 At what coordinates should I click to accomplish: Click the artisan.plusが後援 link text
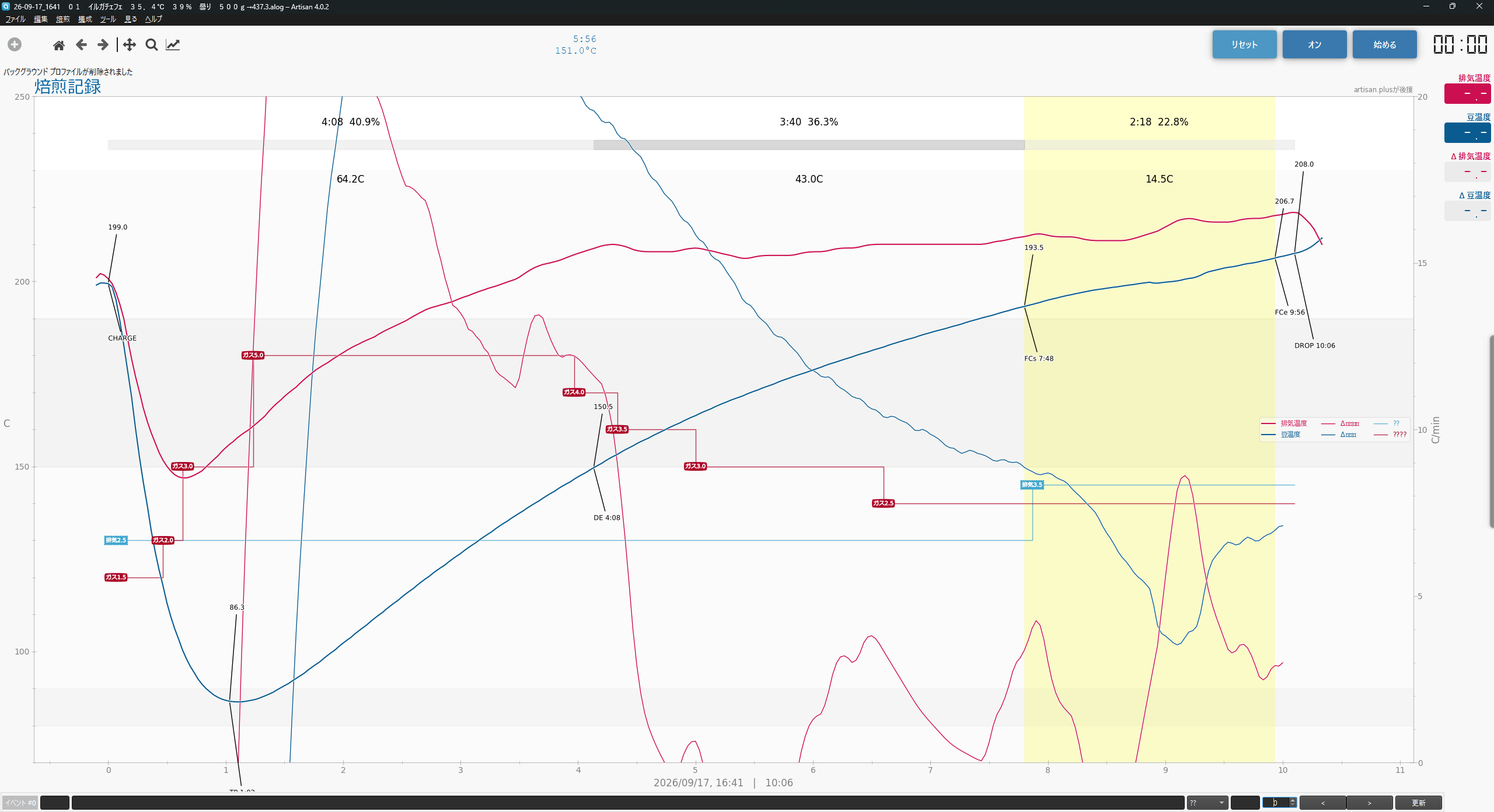(x=1383, y=90)
